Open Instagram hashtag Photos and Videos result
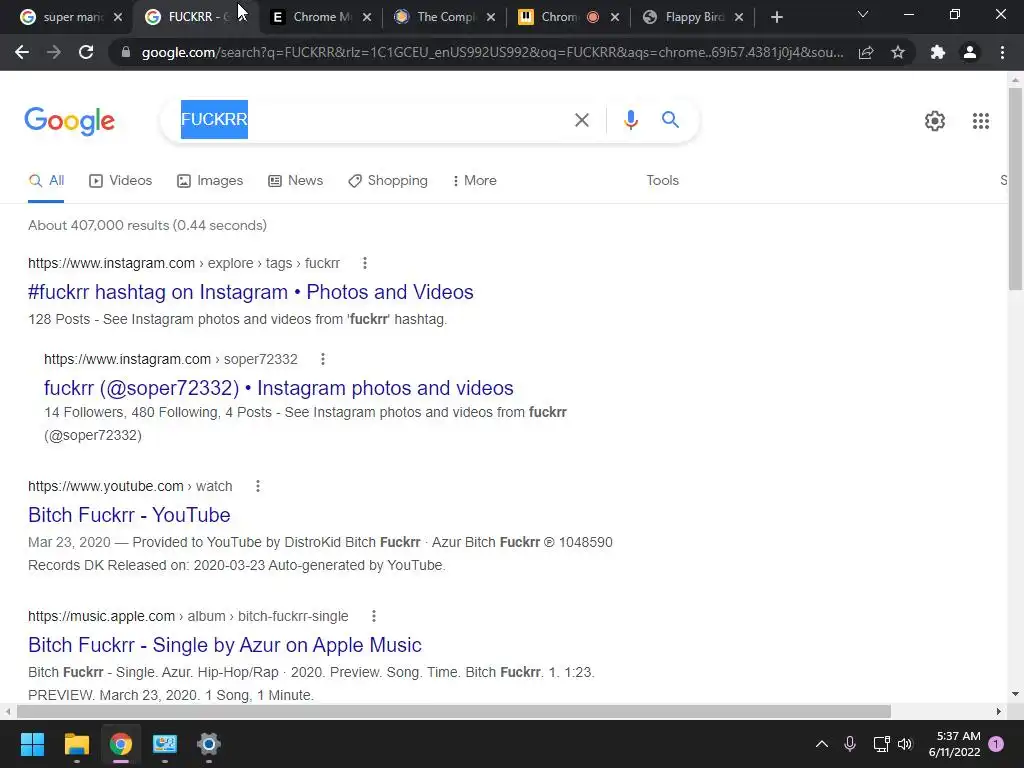 pyautogui.click(x=251, y=292)
